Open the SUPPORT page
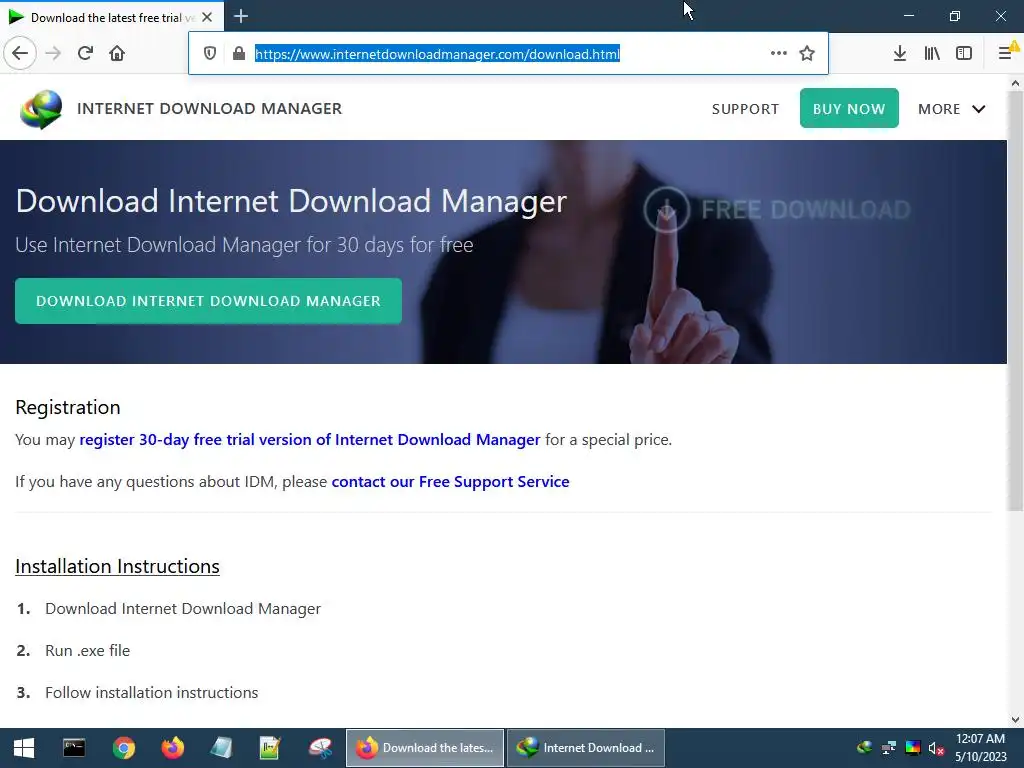The height and width of the screenshot is (768, 1024). (745, 109)
